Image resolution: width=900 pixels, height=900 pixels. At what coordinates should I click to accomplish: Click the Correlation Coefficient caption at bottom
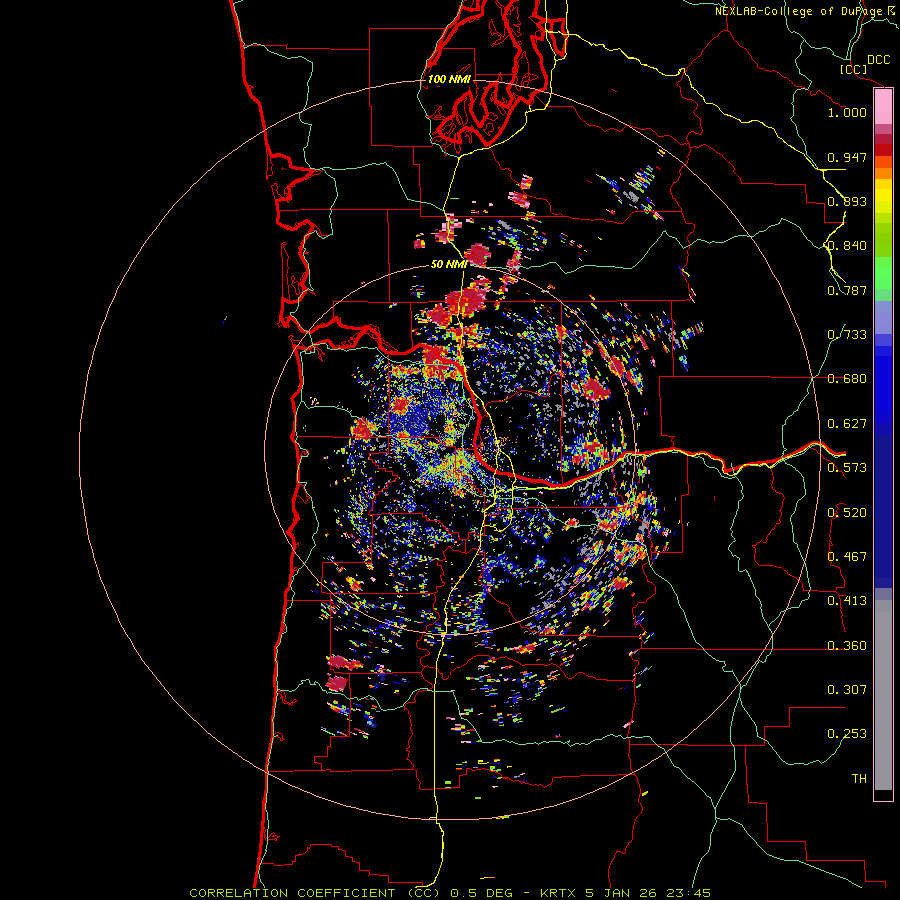point(450,893)
